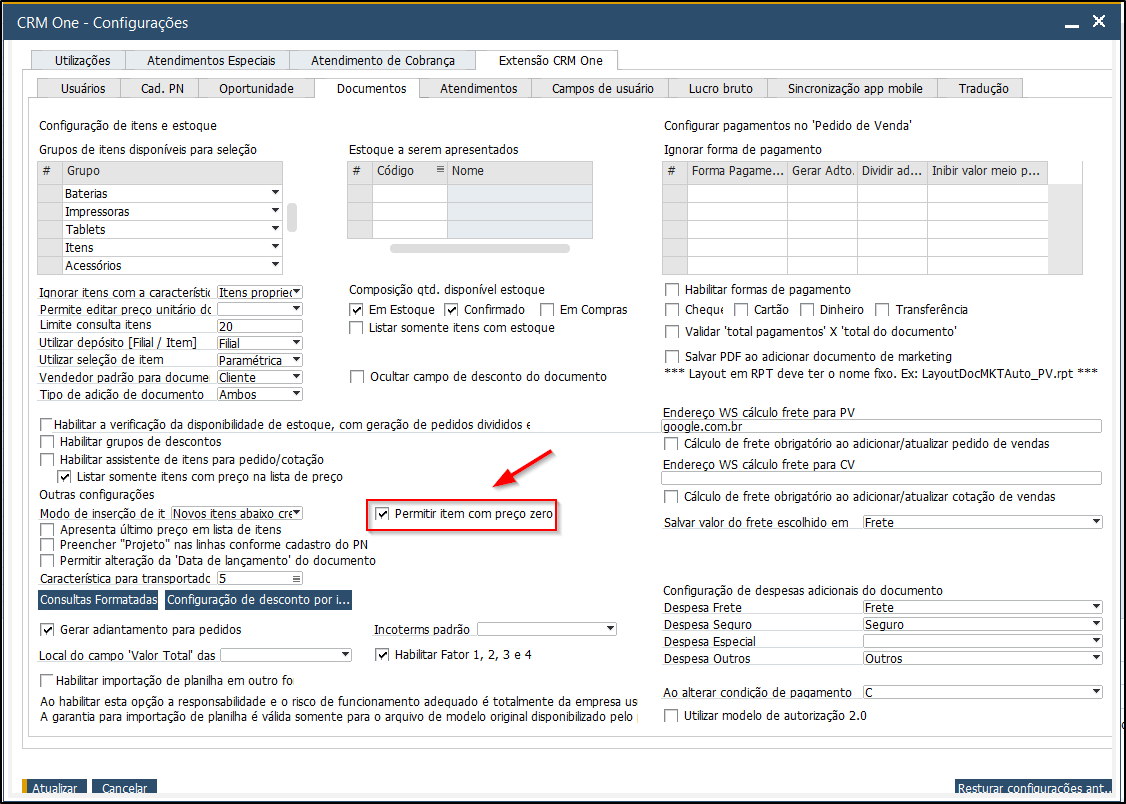1126x804 pixels.
Task: Open Configuração de desconto por i... button
Action: [x=259, y=599]
